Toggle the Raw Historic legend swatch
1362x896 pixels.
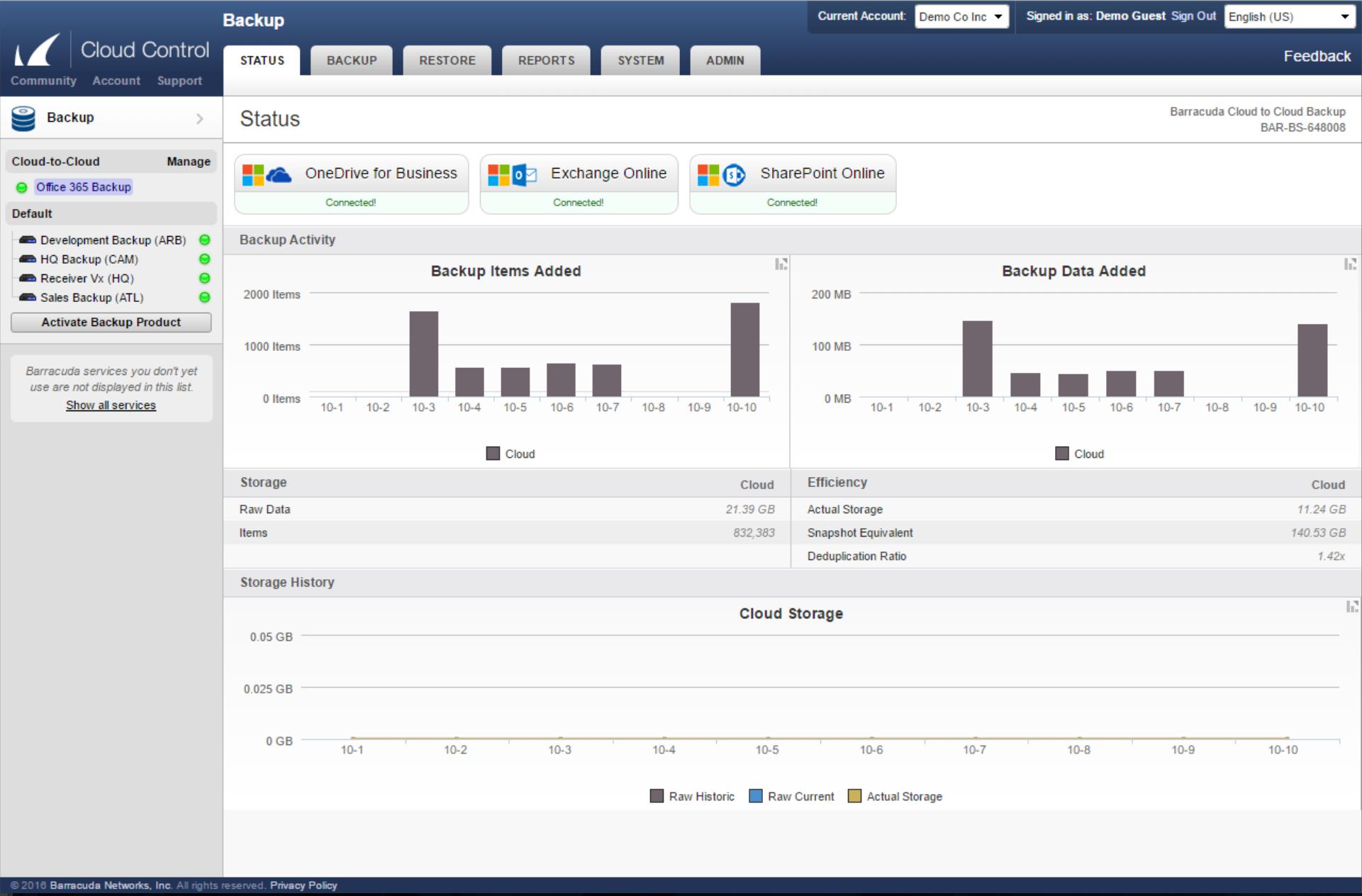point(657,796)
